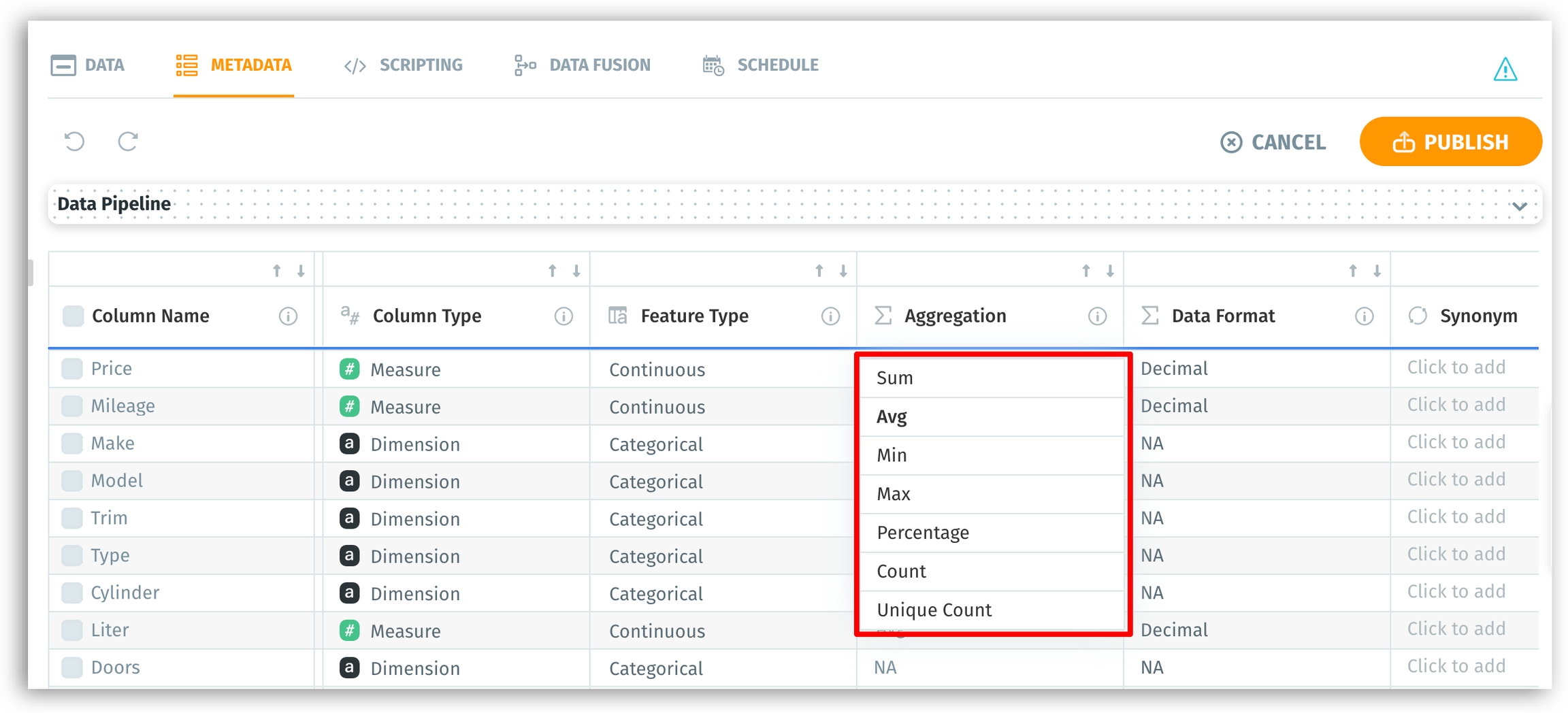Choose Avg from the aggregation dropdown
The height and width of the screenshot is (713, 1568).
(892, 417)
